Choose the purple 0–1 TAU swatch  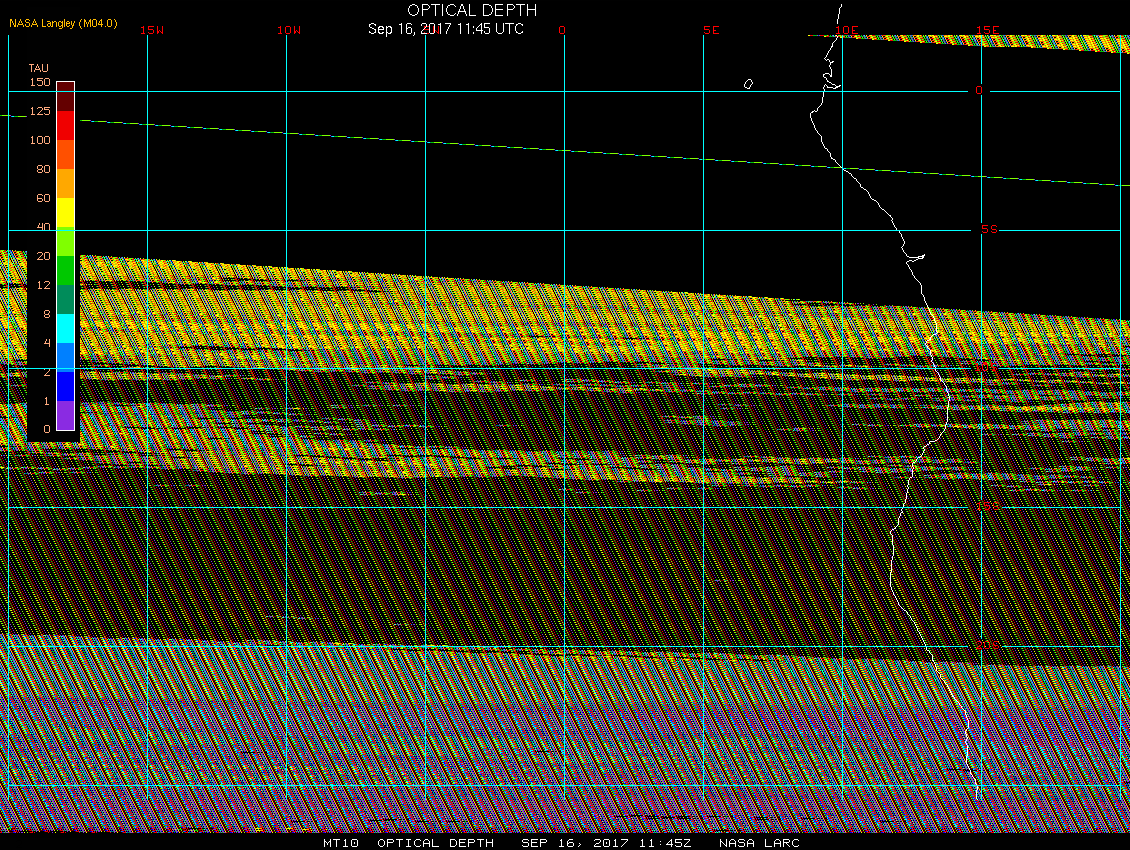(65, 416)
